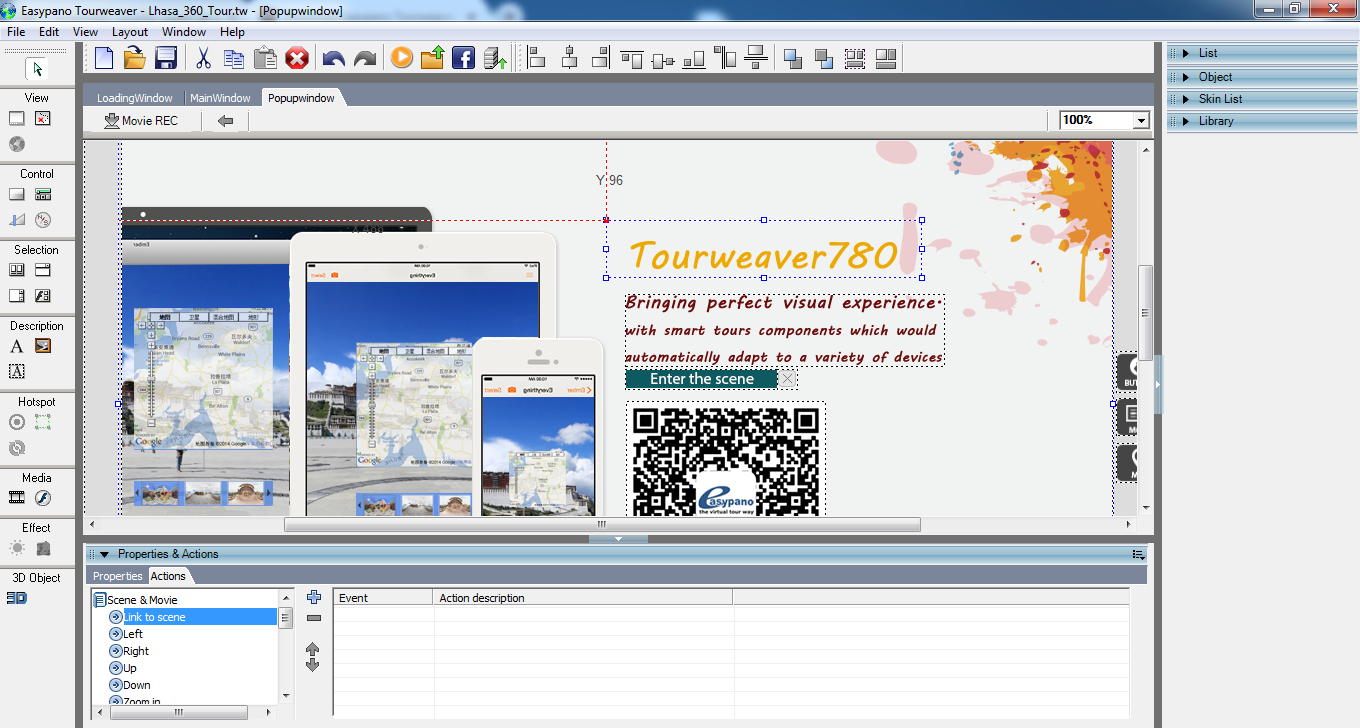Switch to the LoadingWindow tab
Viewport: 1360px width, 728px height.
point(134,98)
